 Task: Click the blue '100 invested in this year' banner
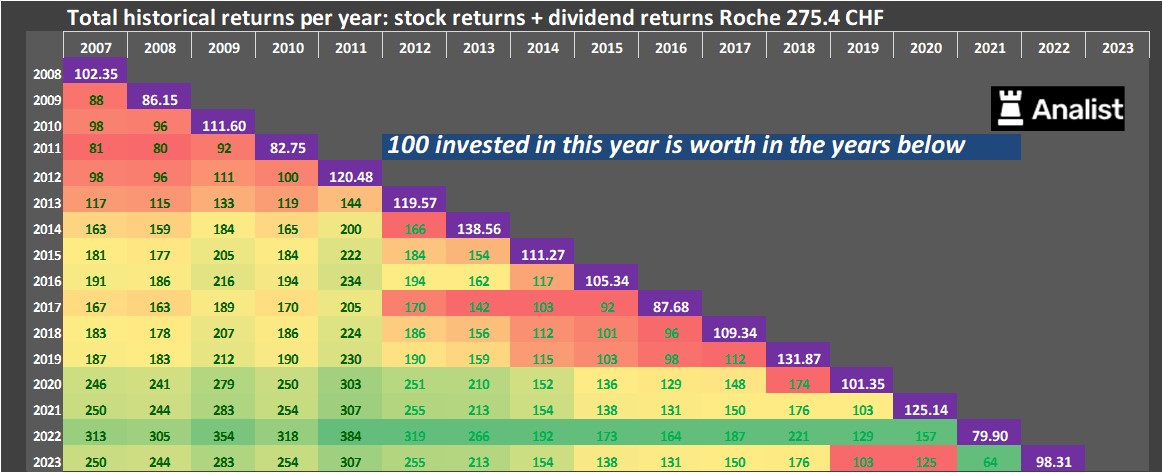[700, 146]
